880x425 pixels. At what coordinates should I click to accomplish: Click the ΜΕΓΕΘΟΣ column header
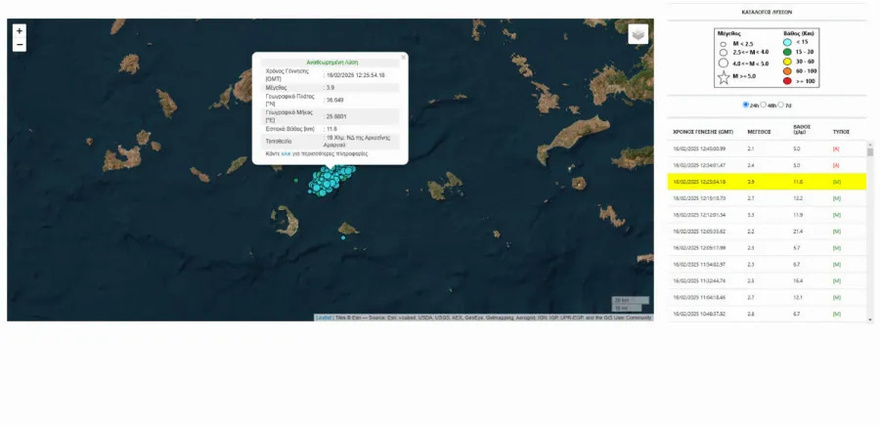[x=758, y=129]
